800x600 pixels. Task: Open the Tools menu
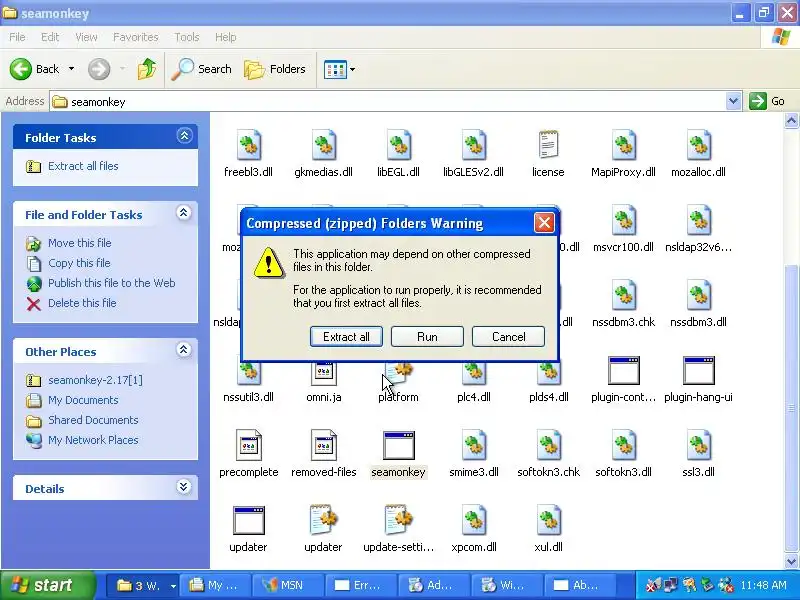[187, 37]
